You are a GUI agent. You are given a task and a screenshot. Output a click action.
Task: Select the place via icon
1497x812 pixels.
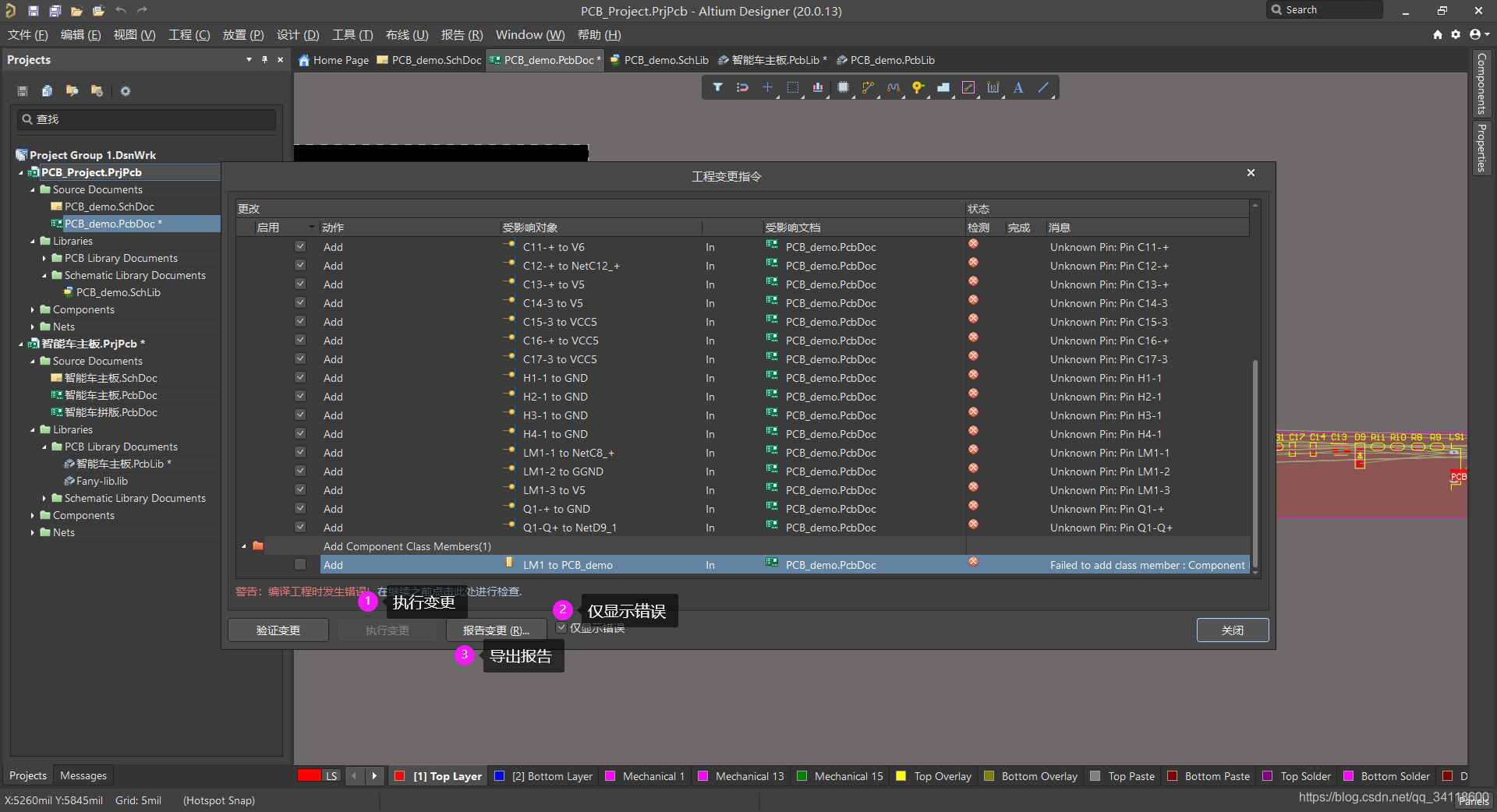(918, 87)
